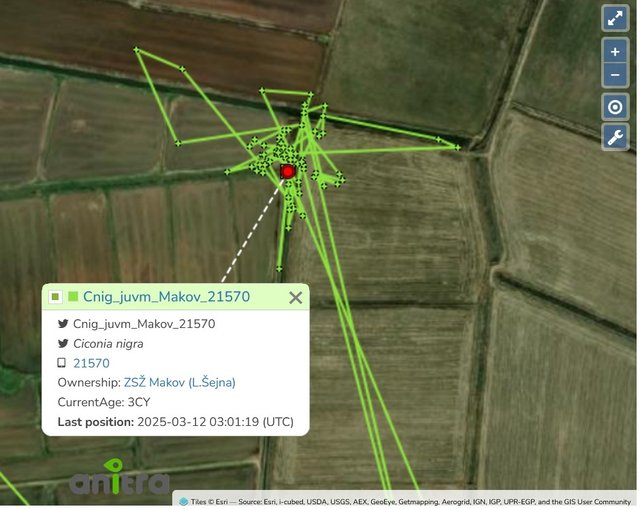
Task: Select the southernmost isolated GPS track point
Action: click(x=279, y=269)
